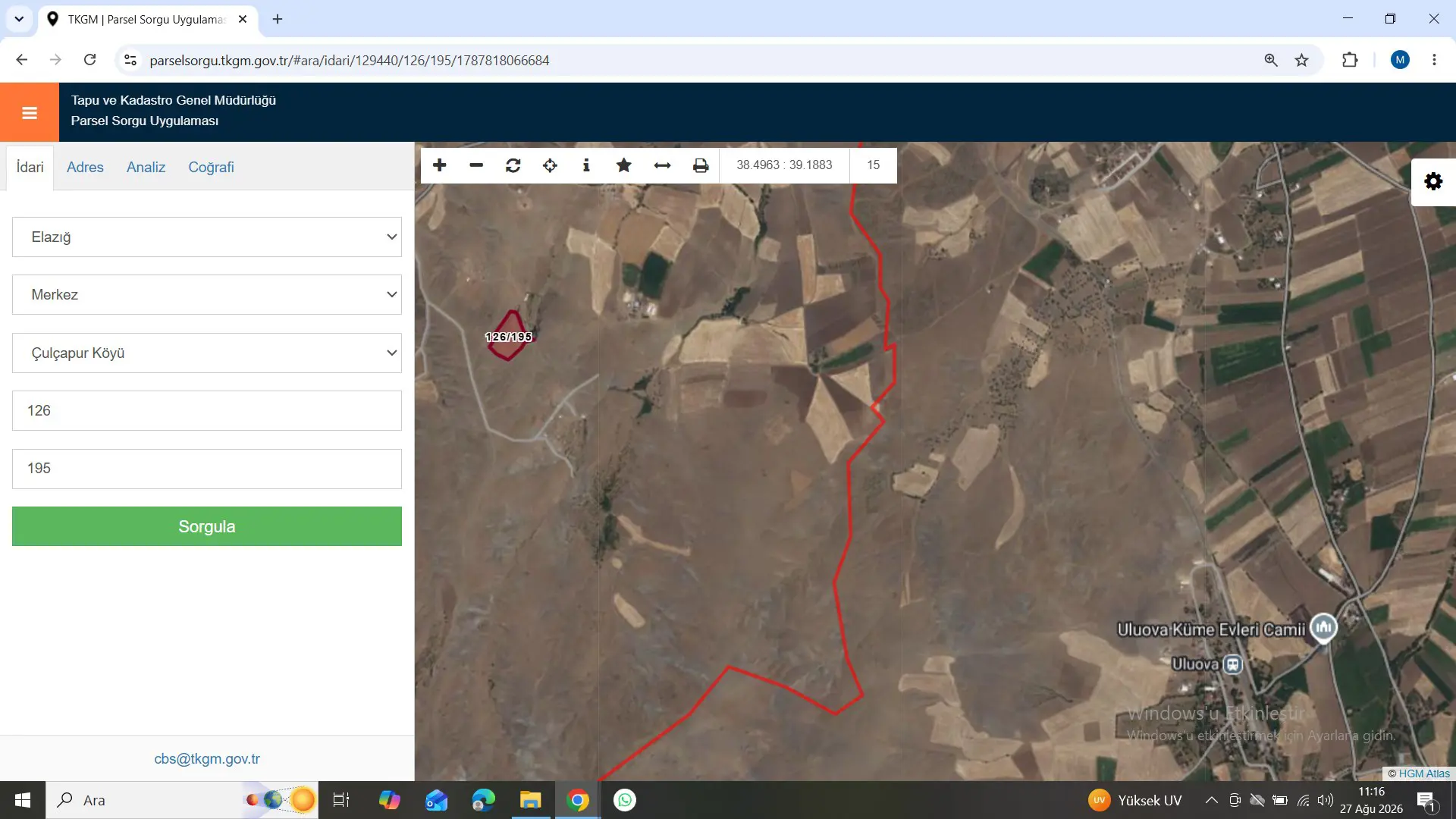
Task: Select the info query tool
Action: pos(586,165)
